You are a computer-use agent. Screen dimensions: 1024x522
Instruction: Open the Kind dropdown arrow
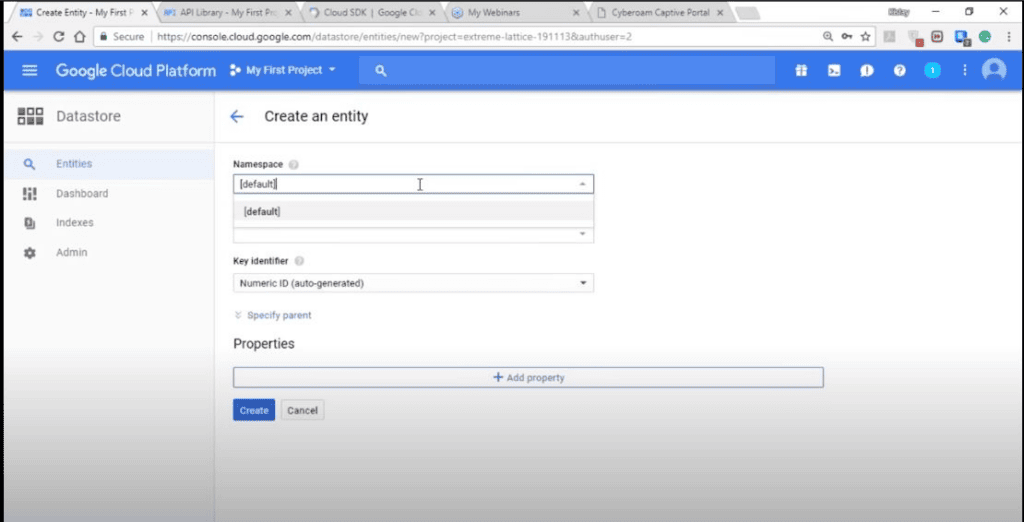pos(582,234)
